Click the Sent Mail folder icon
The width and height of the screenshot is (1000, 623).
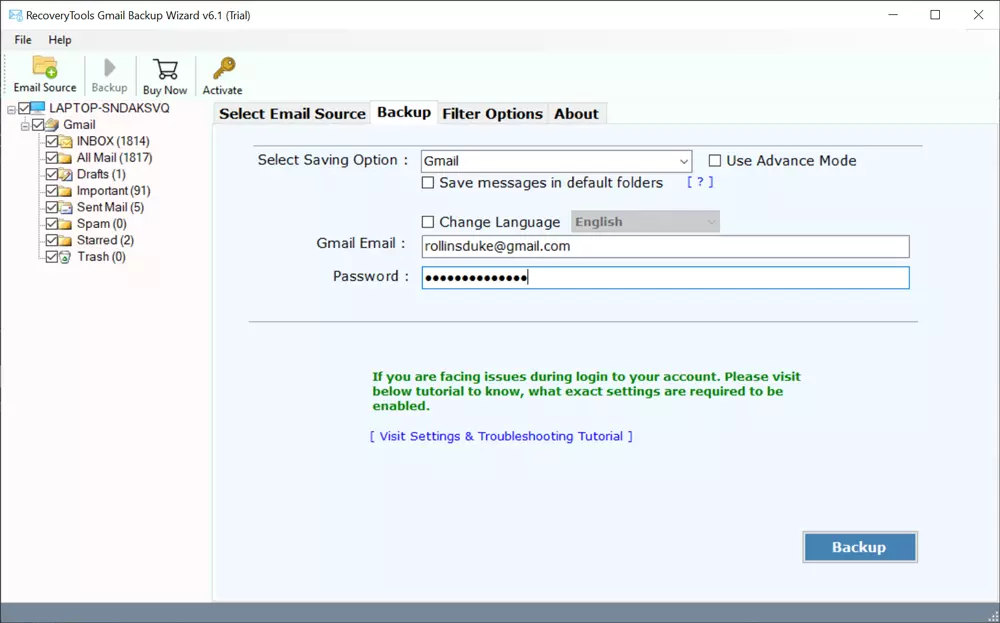point(66,208)
